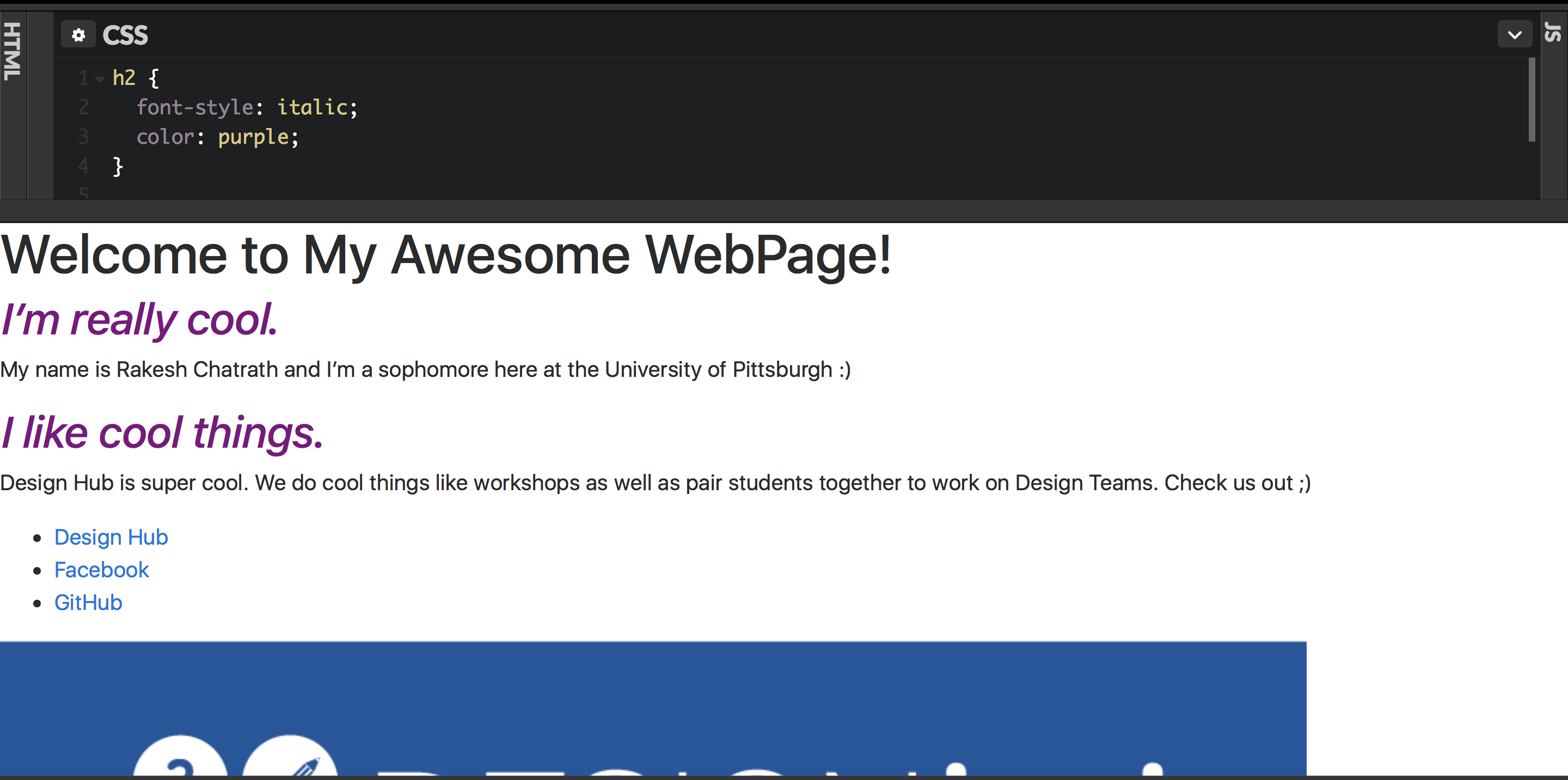
Task: Click line number 3 in the gutter
Action: 83,136
